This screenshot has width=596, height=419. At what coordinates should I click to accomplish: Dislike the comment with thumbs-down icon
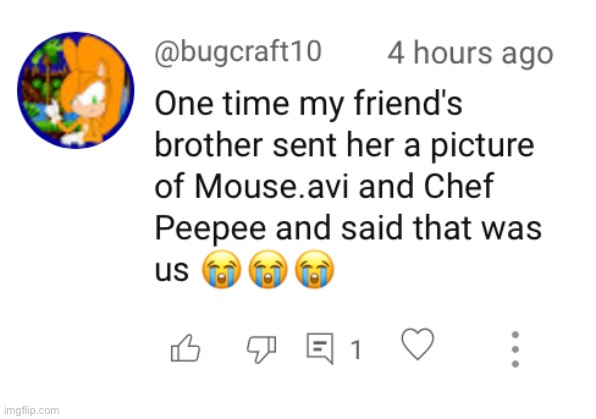click(262, 349)
